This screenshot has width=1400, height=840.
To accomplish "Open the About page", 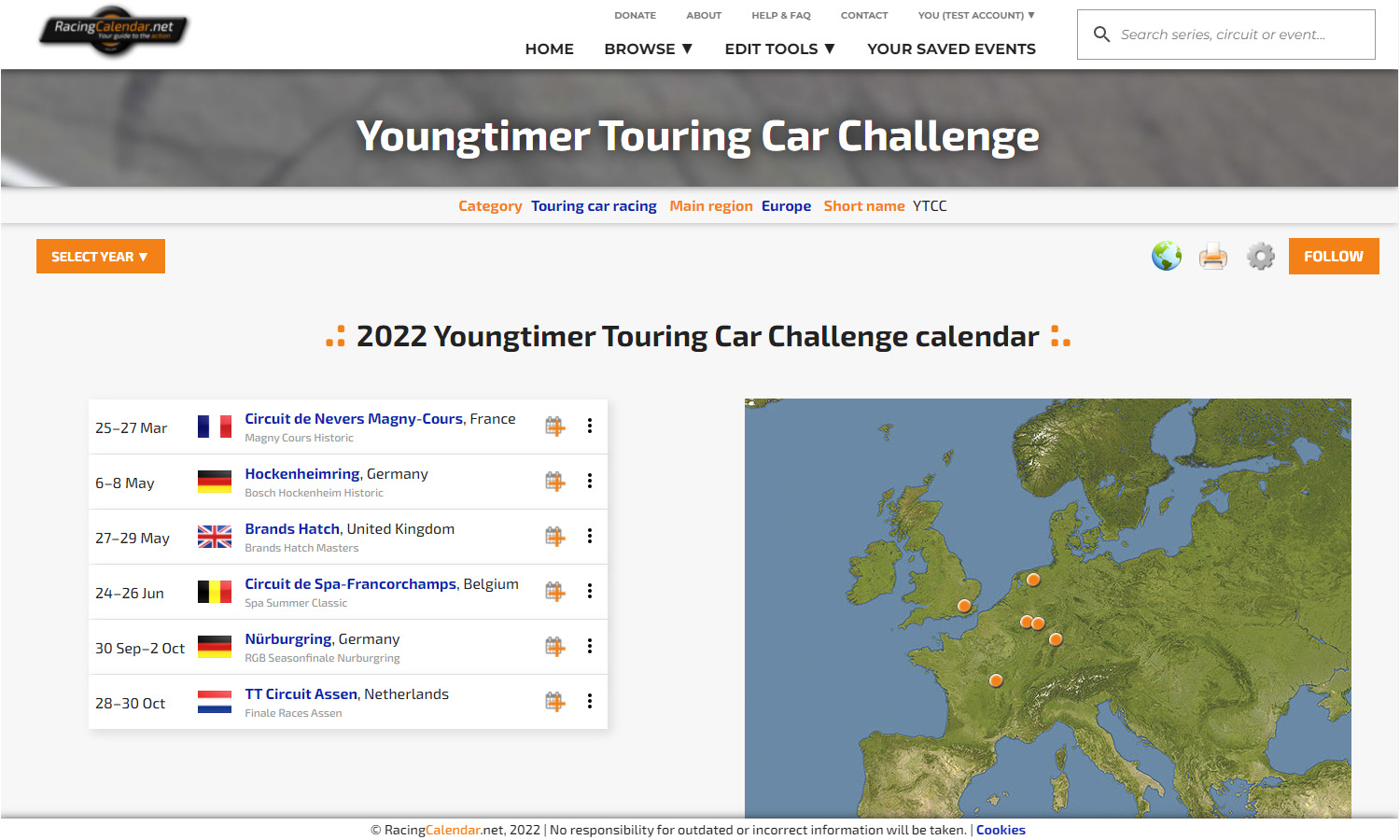I will click(x=704, y=15).
